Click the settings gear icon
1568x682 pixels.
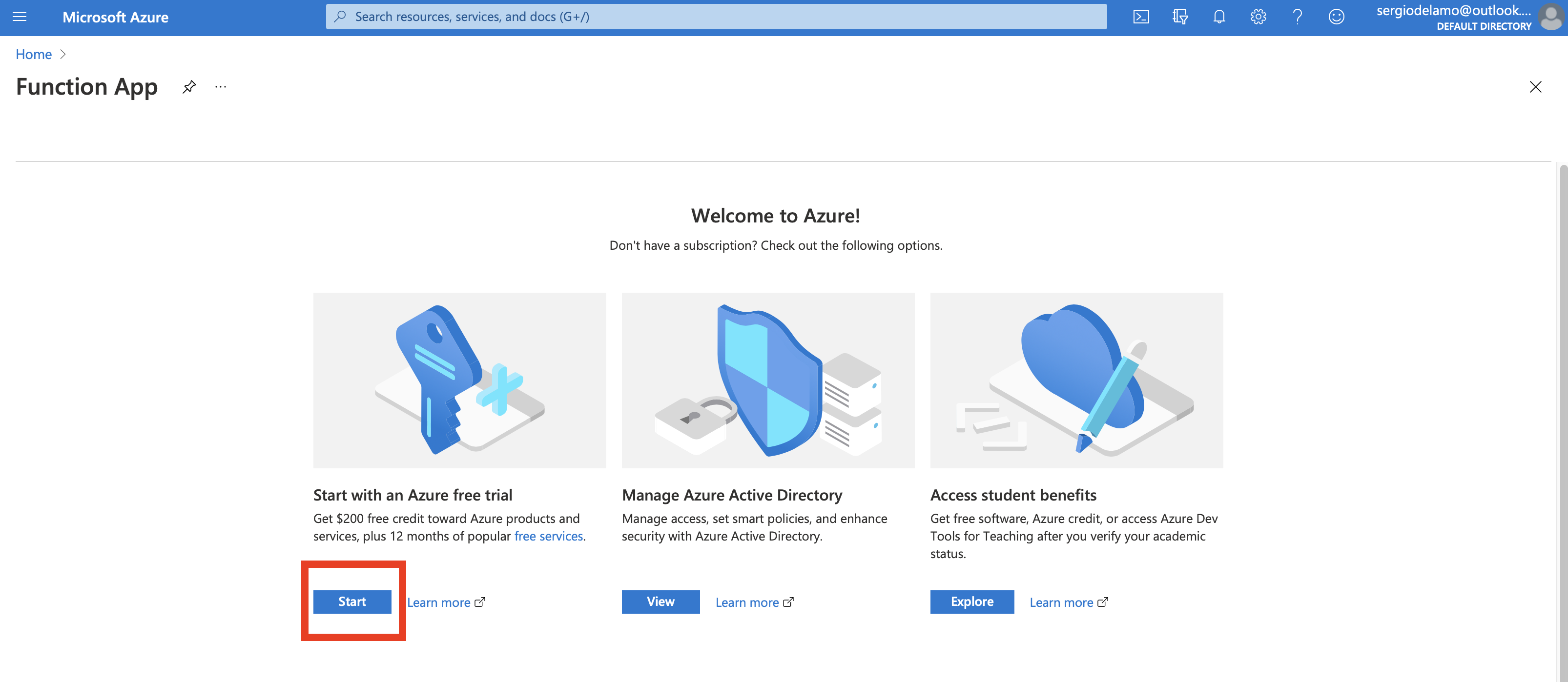point(1257,16)
